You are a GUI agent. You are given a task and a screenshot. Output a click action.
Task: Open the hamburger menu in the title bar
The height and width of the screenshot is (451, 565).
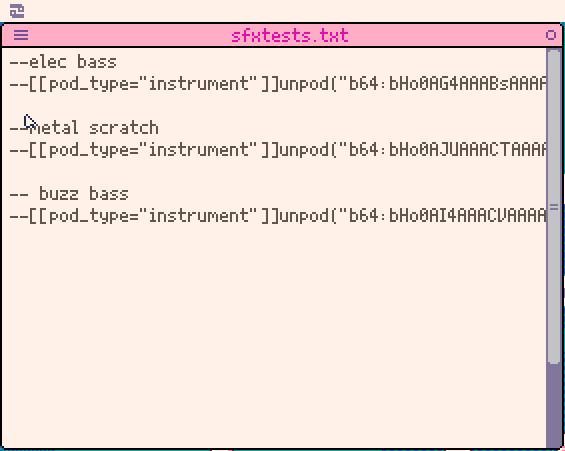[x=21, y=35]
